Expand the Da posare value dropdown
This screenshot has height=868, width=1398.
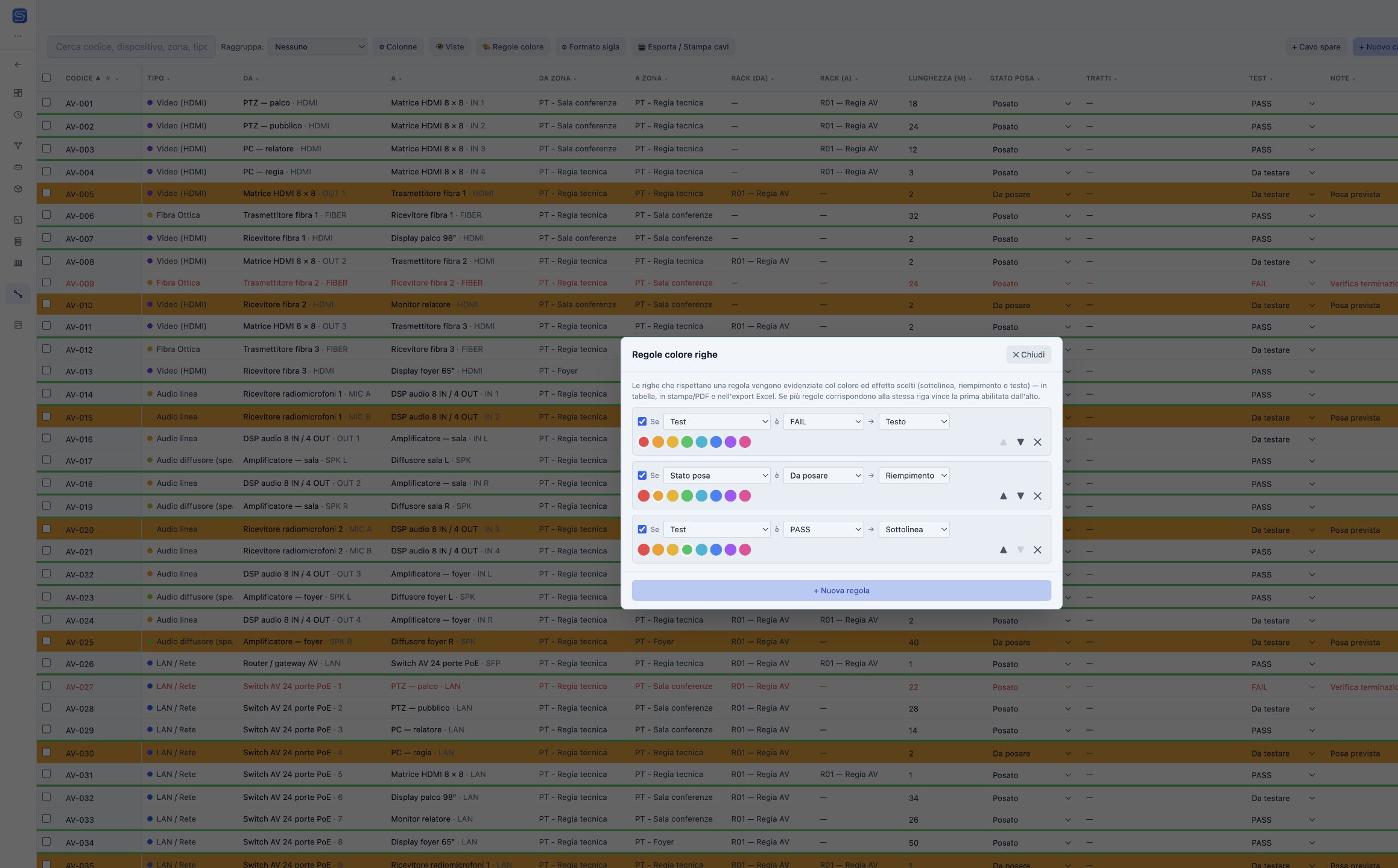(x=823, y=476)
